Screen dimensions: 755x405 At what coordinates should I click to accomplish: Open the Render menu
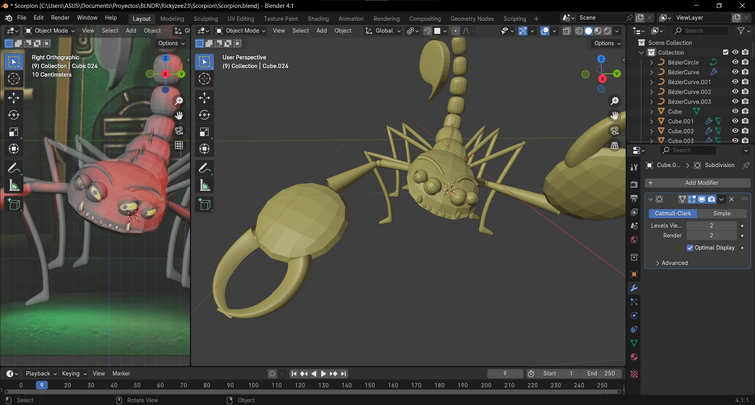(x=60, y=18)
